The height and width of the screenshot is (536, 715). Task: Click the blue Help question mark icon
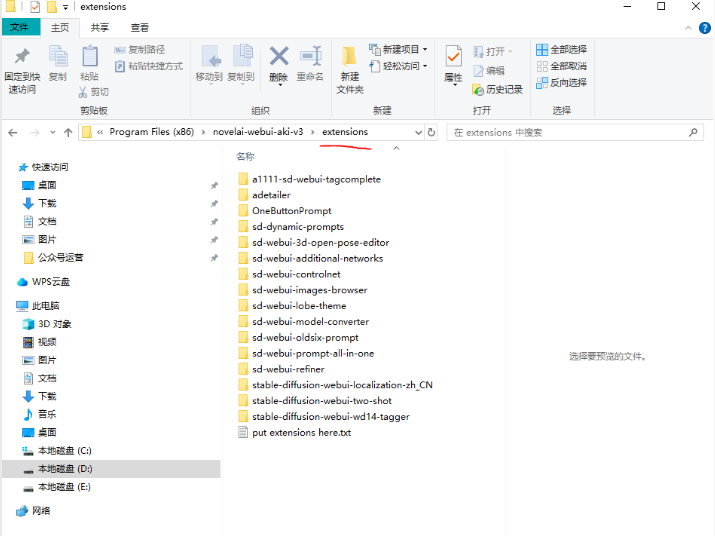coord(705,28)
